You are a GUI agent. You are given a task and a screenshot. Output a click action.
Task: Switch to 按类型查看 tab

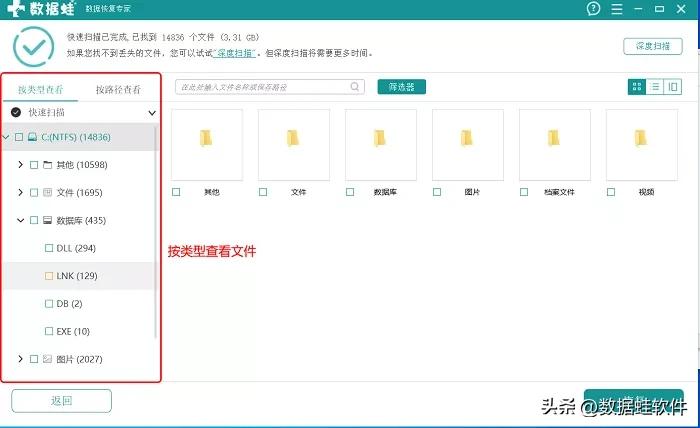click(41, 90)
